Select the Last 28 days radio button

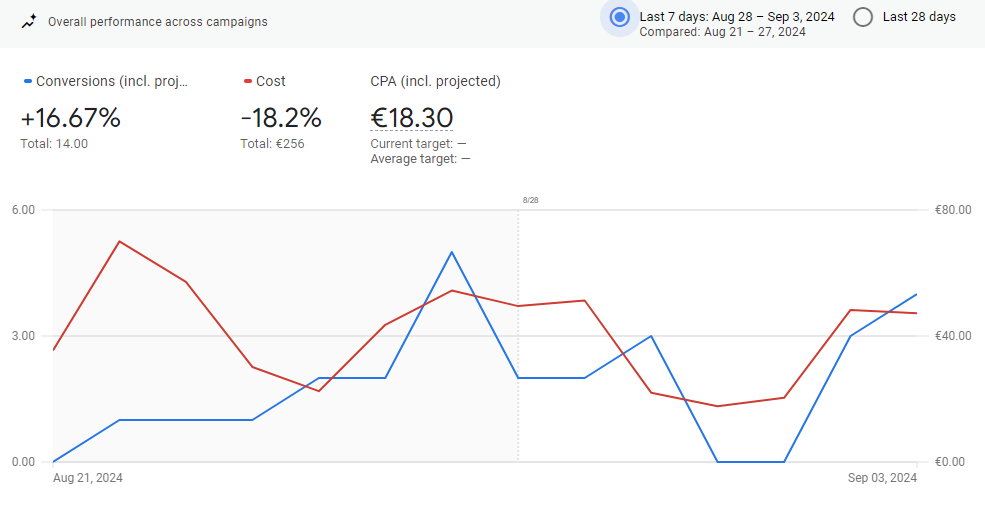(x=863, y=17)
